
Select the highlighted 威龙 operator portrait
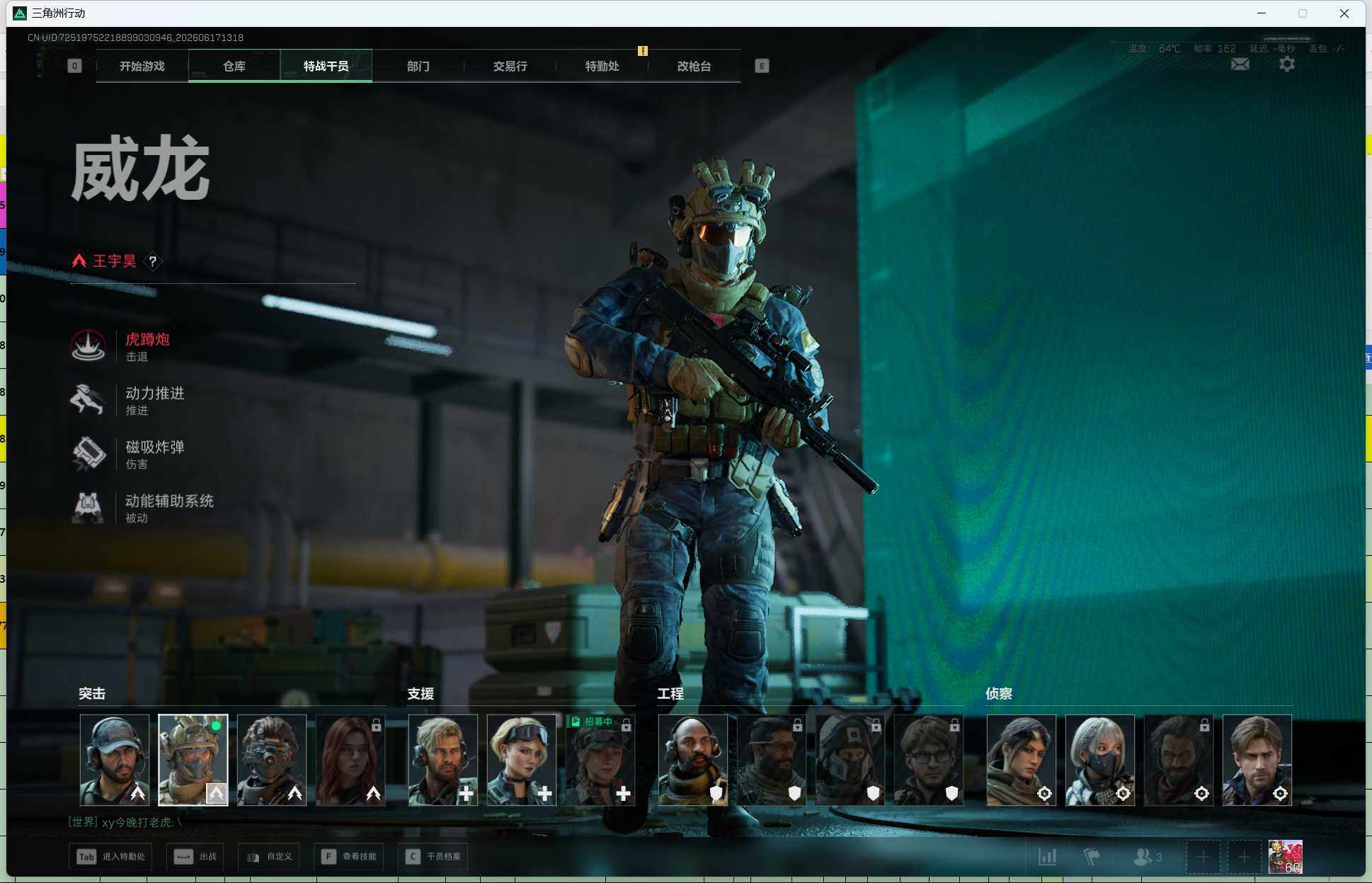tap(193, 760)
